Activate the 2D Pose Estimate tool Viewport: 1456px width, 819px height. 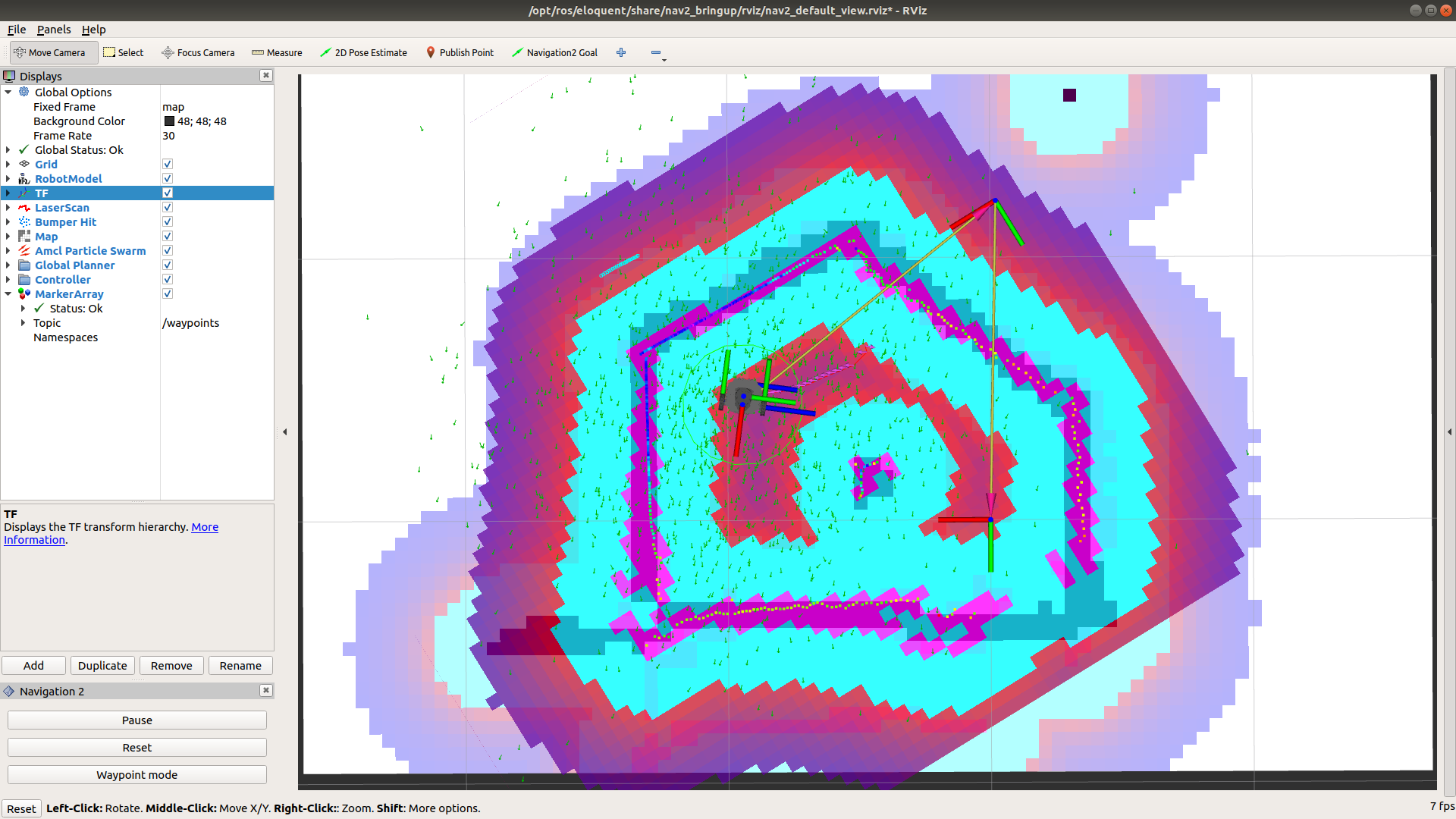click(x=363, y=52)
